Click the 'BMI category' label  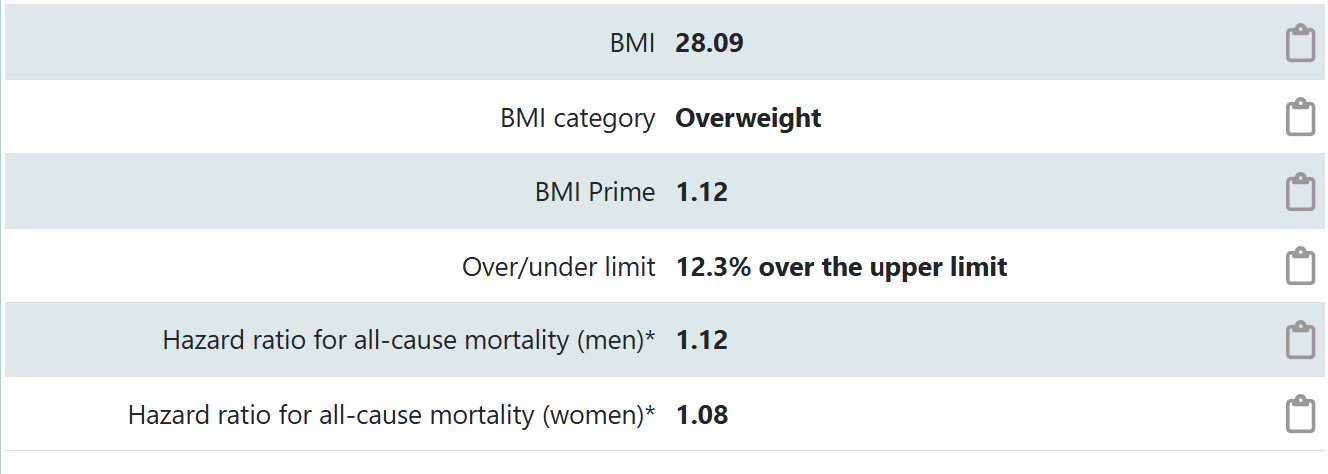pyautogui.click(x=578, y=118)
